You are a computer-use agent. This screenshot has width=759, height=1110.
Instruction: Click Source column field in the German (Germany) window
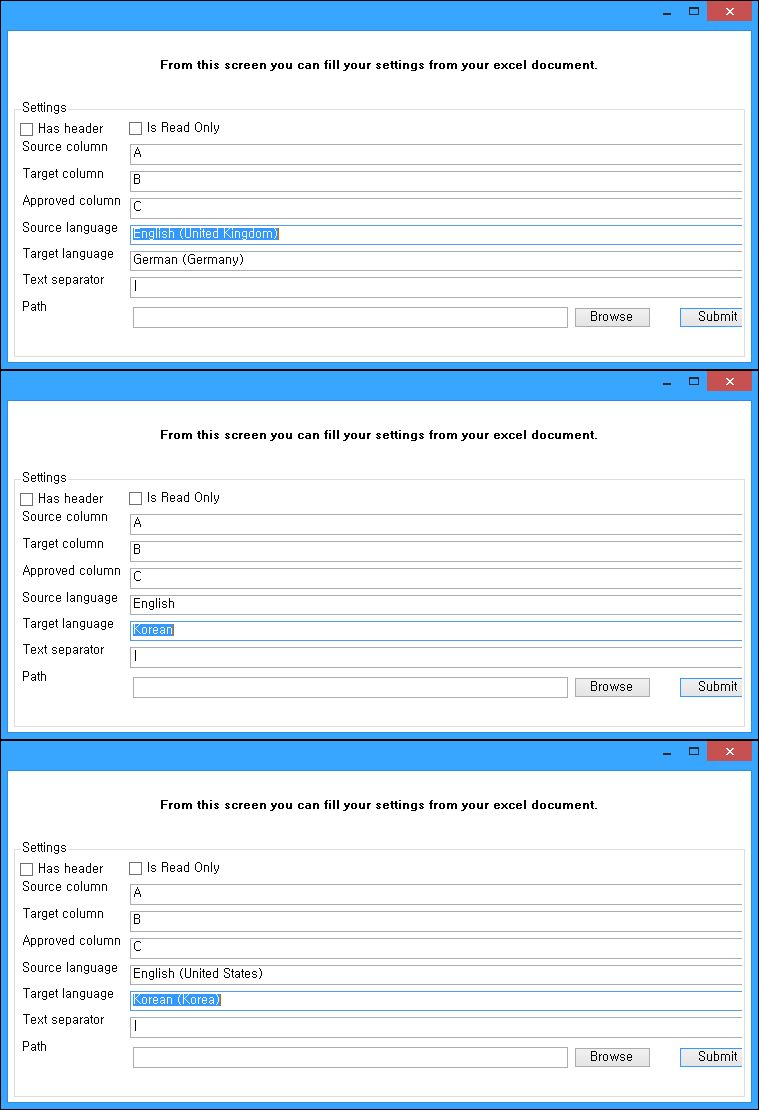(x=435, y=154)
